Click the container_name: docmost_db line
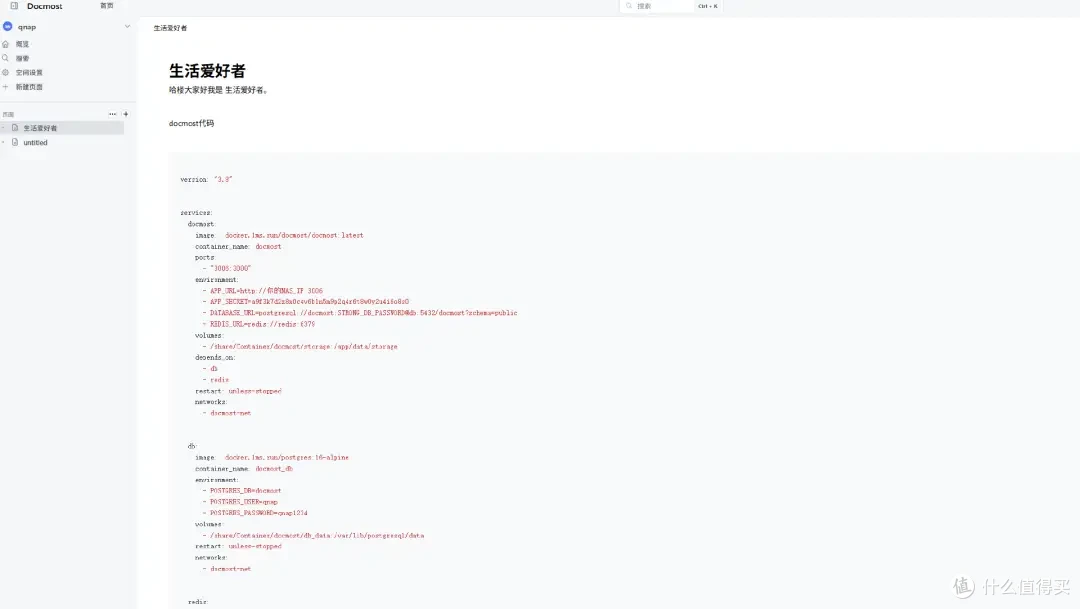1080x609 pixels. click(243, 468)
